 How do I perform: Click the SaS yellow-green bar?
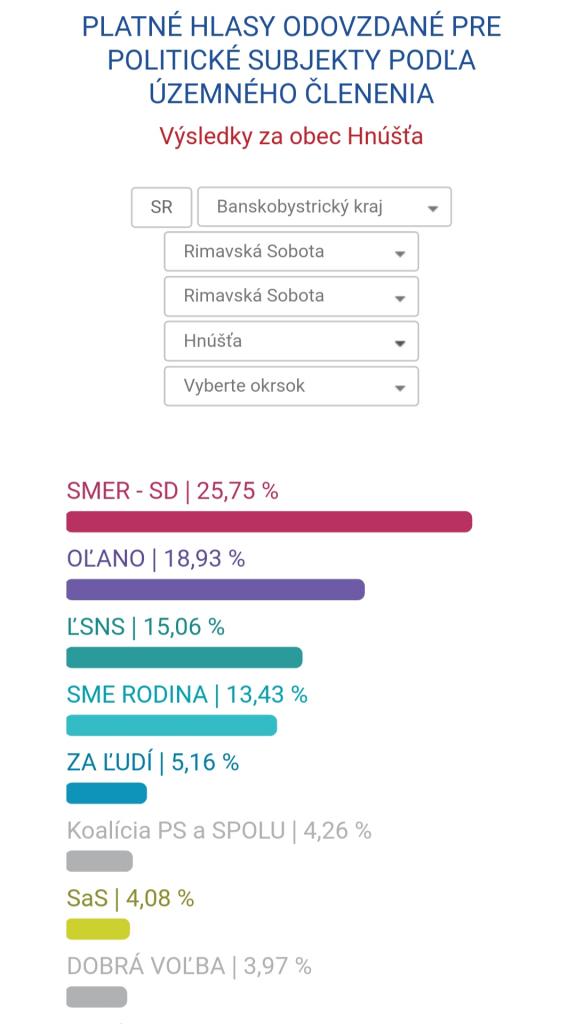click(x=98, y=929)
